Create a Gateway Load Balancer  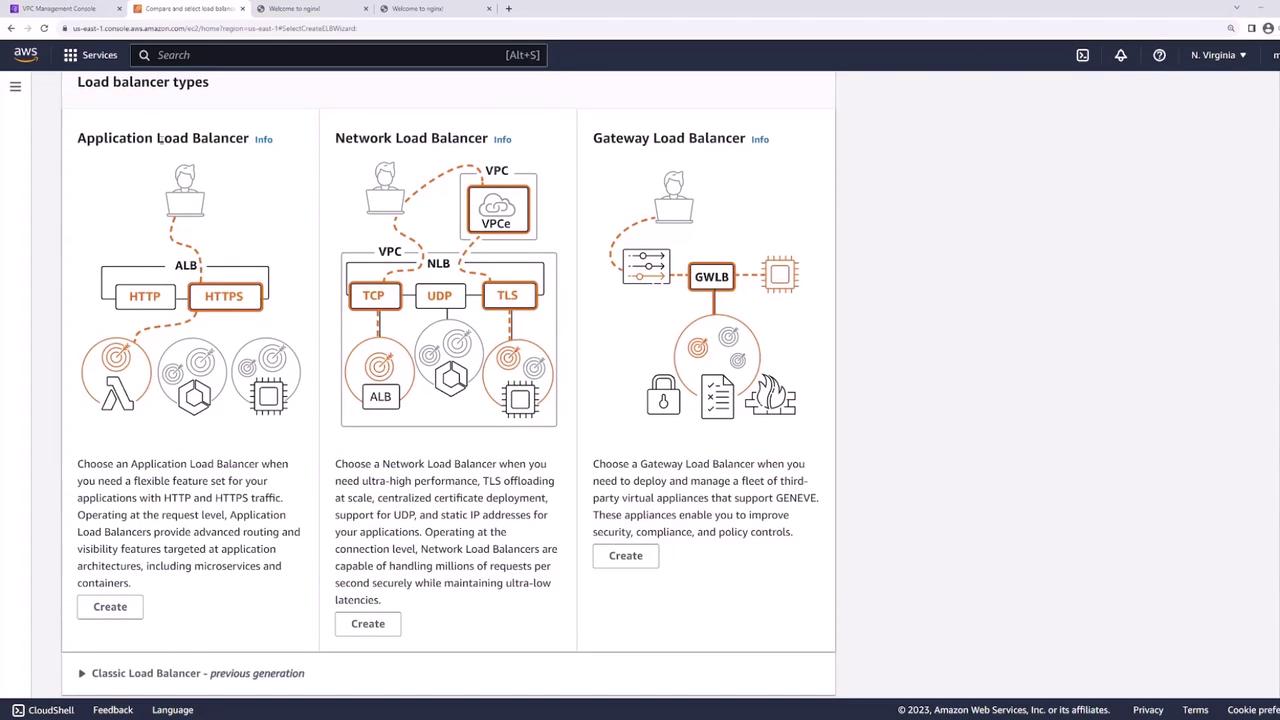[x=626, y=556]
